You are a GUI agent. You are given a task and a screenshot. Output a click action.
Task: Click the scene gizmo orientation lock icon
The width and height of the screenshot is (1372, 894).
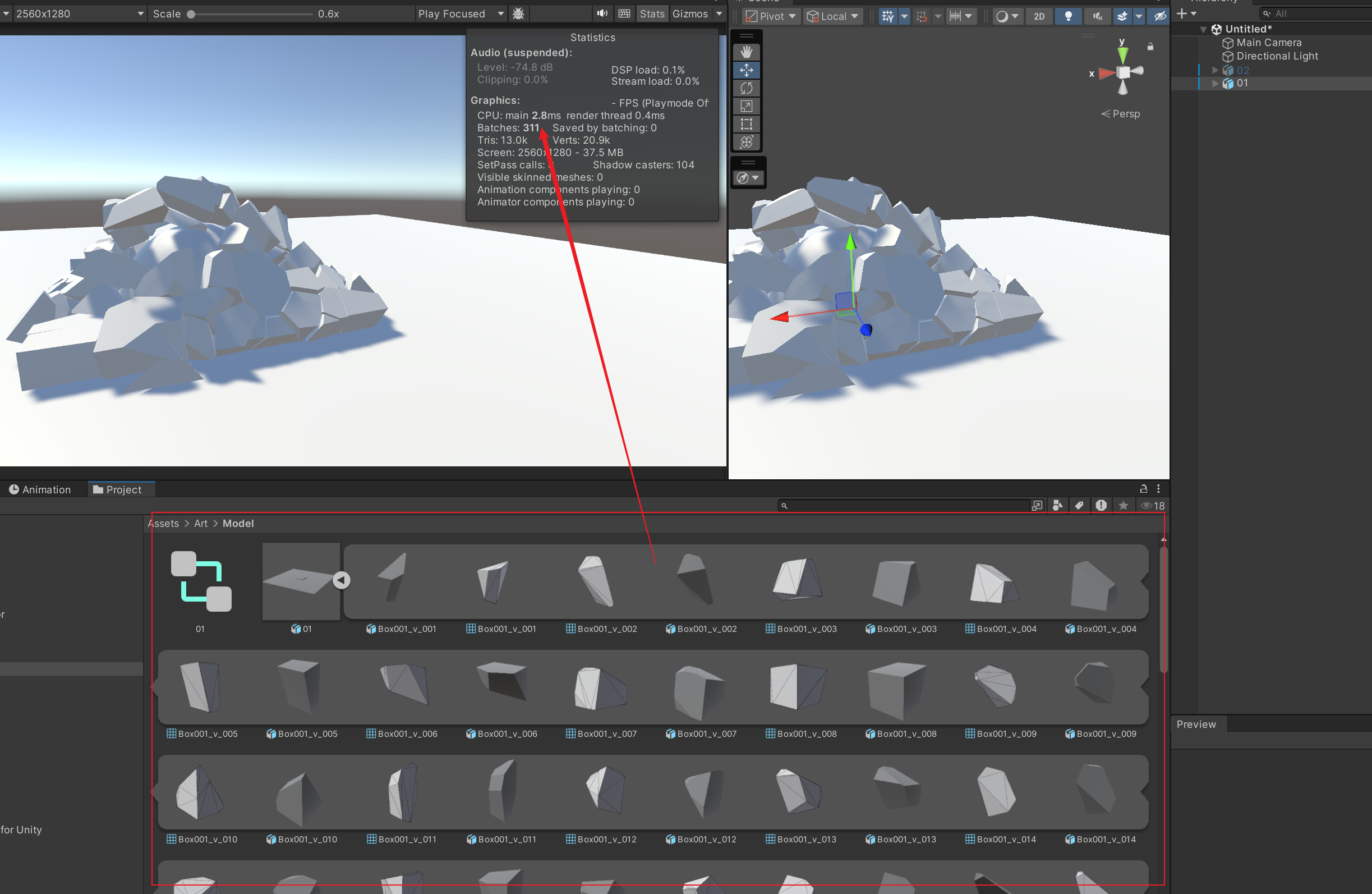click(x=1150, y=47)
